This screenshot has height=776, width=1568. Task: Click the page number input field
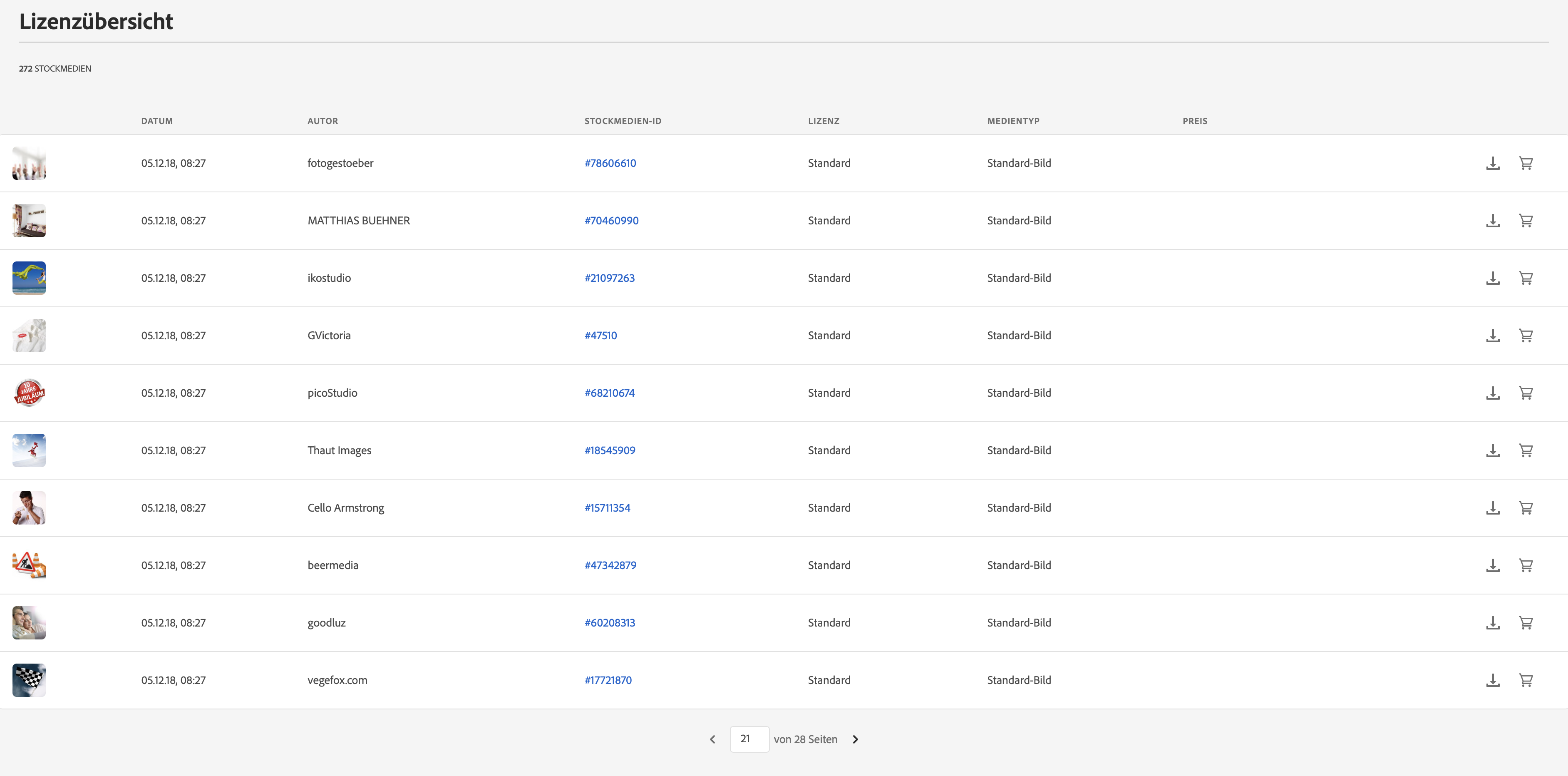[x=749, y=739]
